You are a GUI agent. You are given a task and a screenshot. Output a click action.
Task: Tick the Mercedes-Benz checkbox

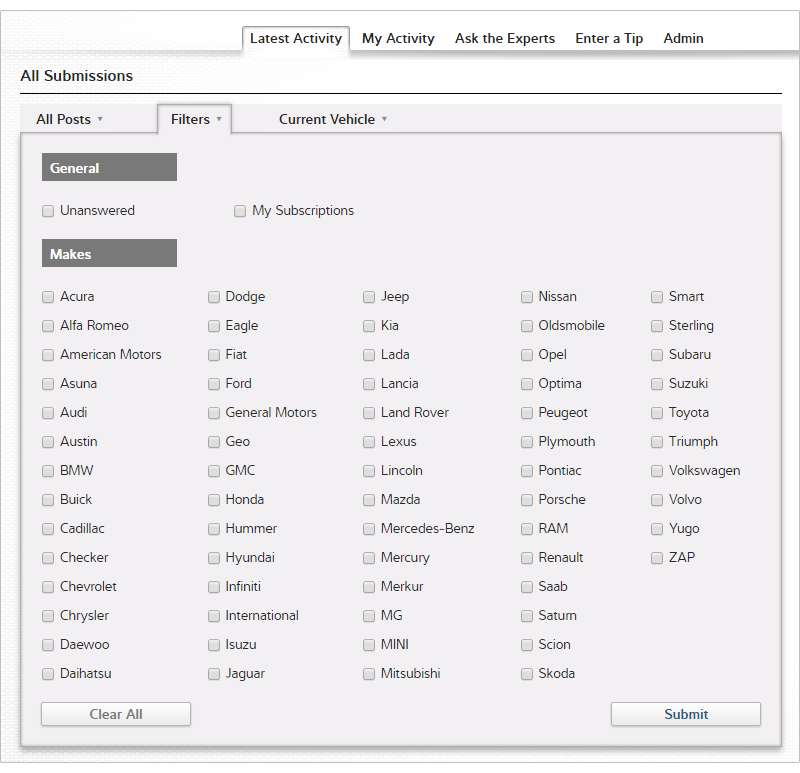369,529
